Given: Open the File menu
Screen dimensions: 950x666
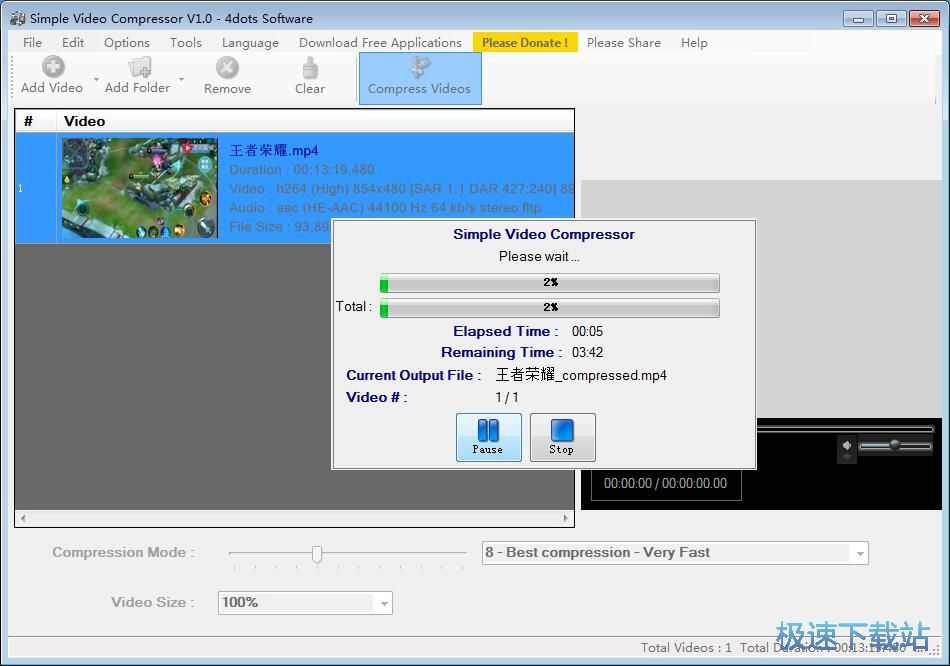Looking at the screenshot, I should tap(32, 42).
